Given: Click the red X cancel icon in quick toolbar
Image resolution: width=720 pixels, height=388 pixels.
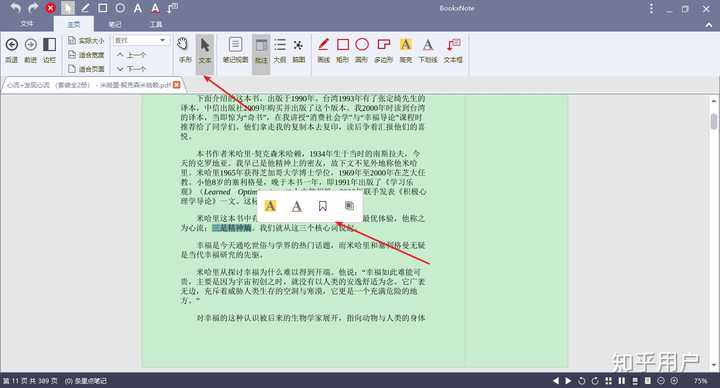Looking at the screenshot, I should click(51, 8).
